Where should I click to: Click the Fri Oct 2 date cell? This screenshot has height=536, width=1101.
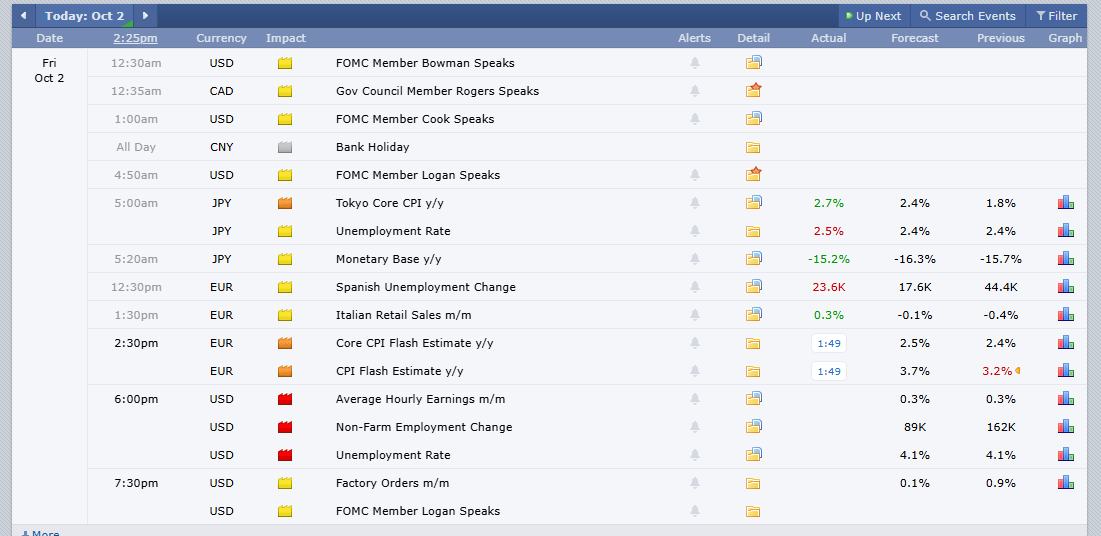(x=49, y=70)
